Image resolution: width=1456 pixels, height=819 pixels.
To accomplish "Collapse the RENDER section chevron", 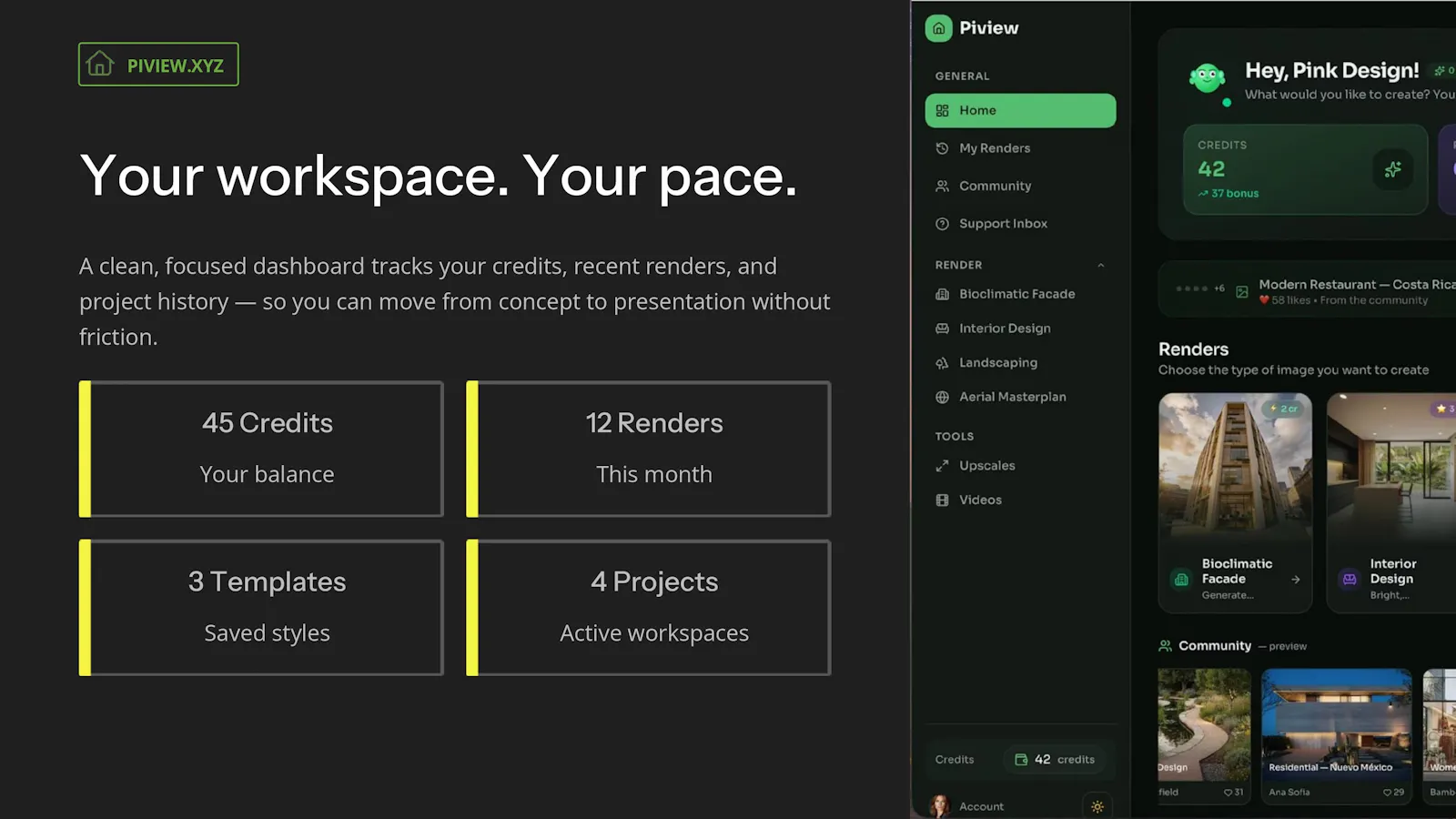I will (1101, 266).
